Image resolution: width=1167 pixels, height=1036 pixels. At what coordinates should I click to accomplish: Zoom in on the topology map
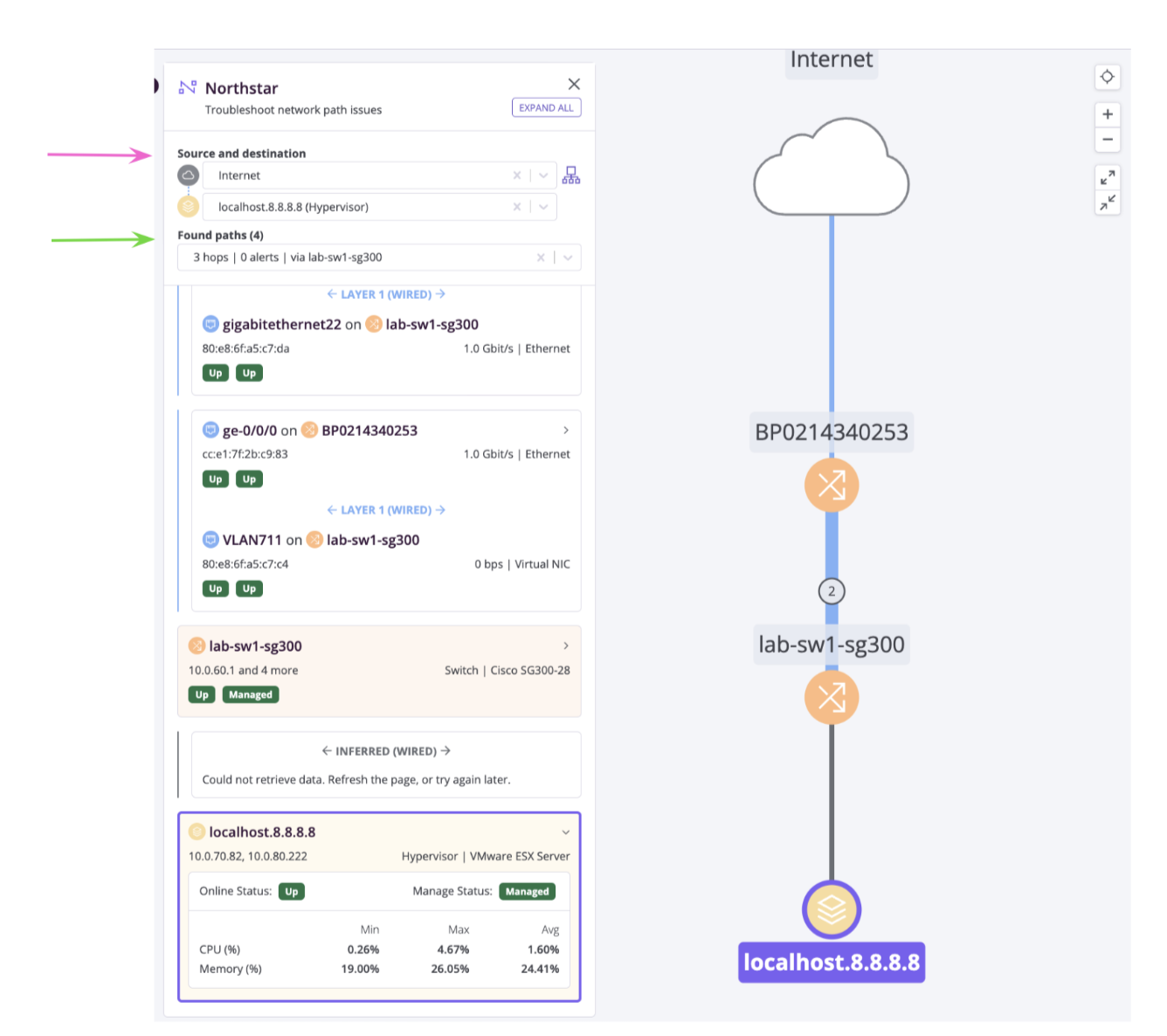point(1107,114)
